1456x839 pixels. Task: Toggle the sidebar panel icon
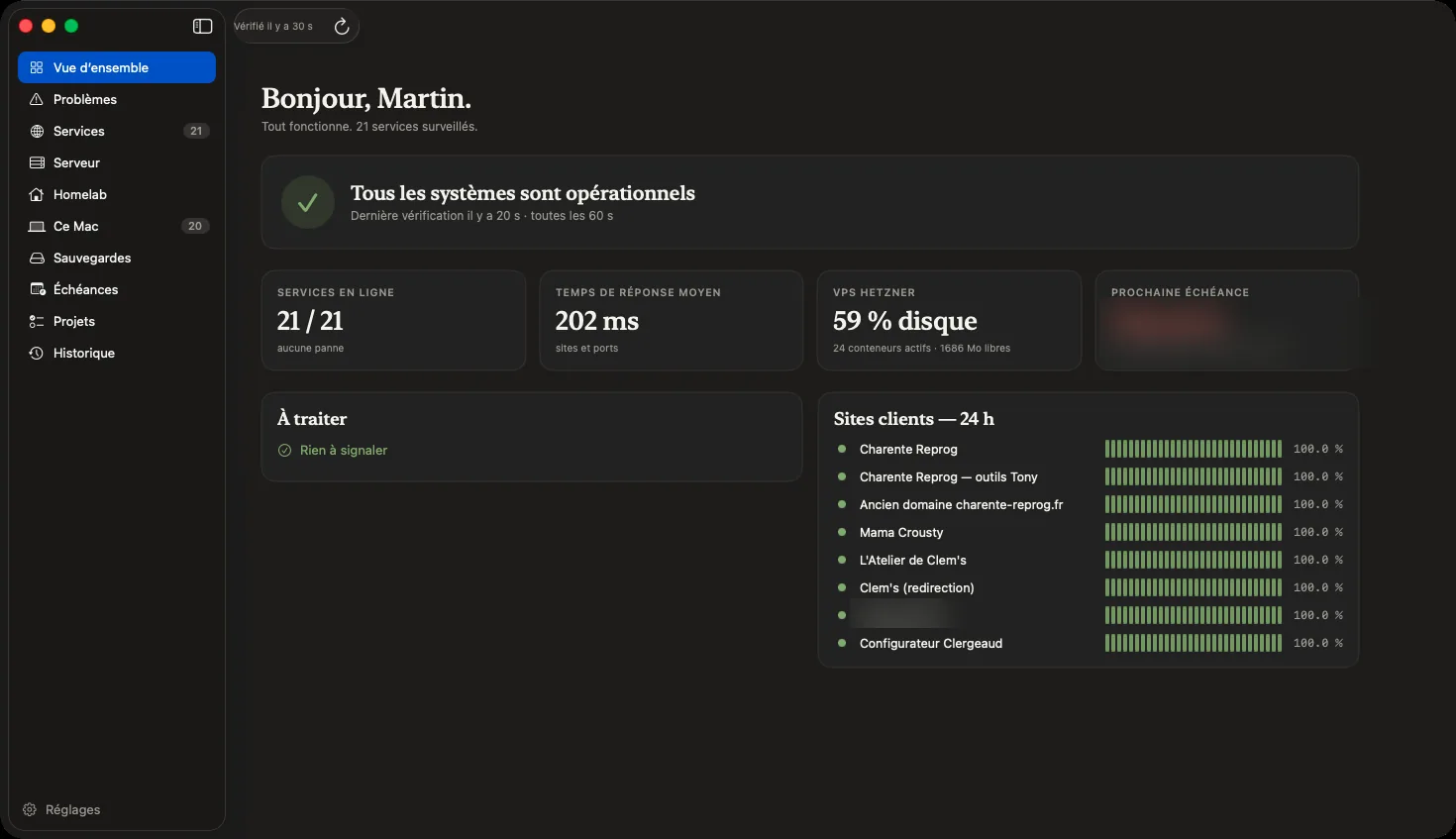(x=202, y=27)
